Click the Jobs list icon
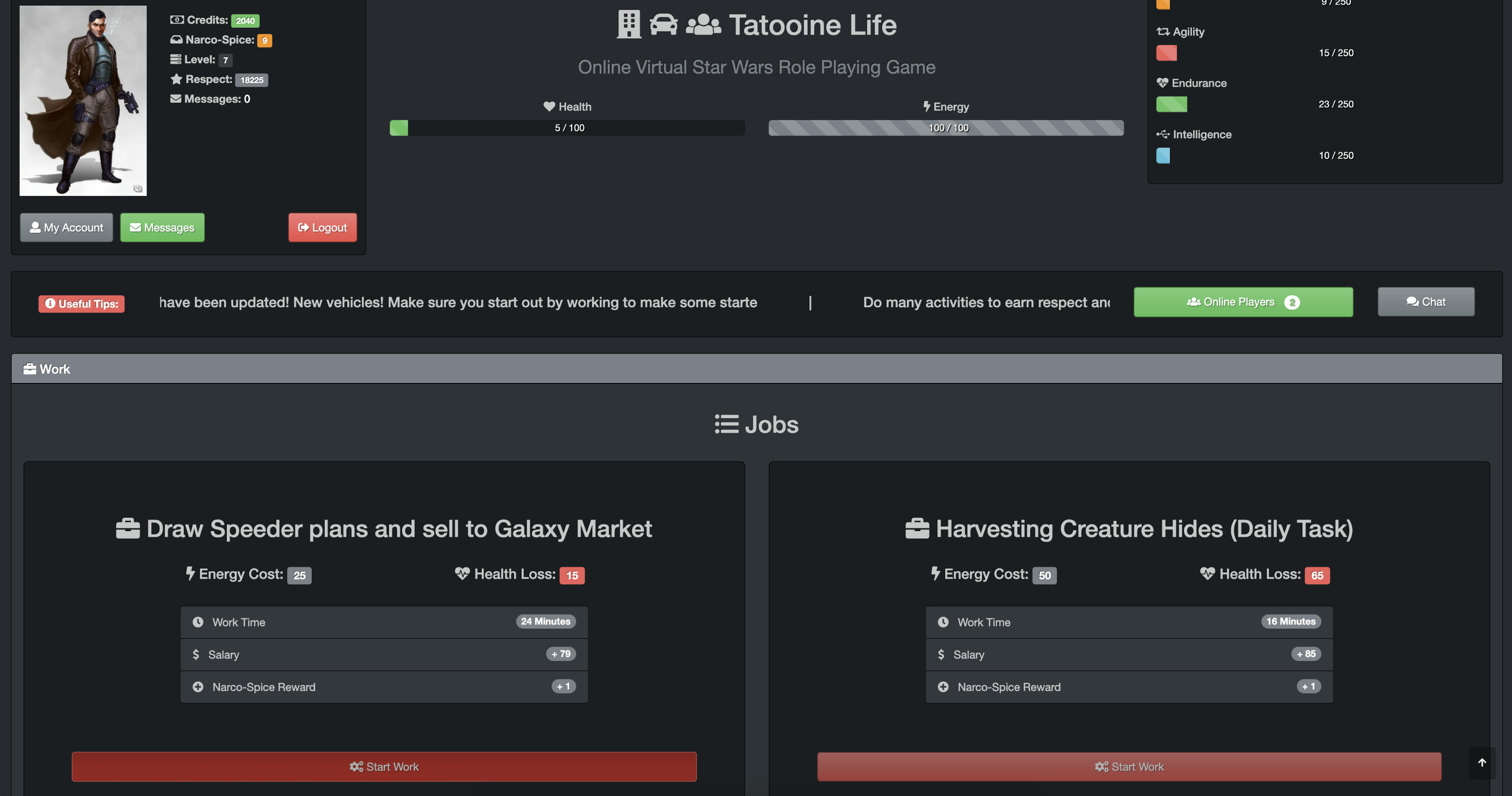 726,424
